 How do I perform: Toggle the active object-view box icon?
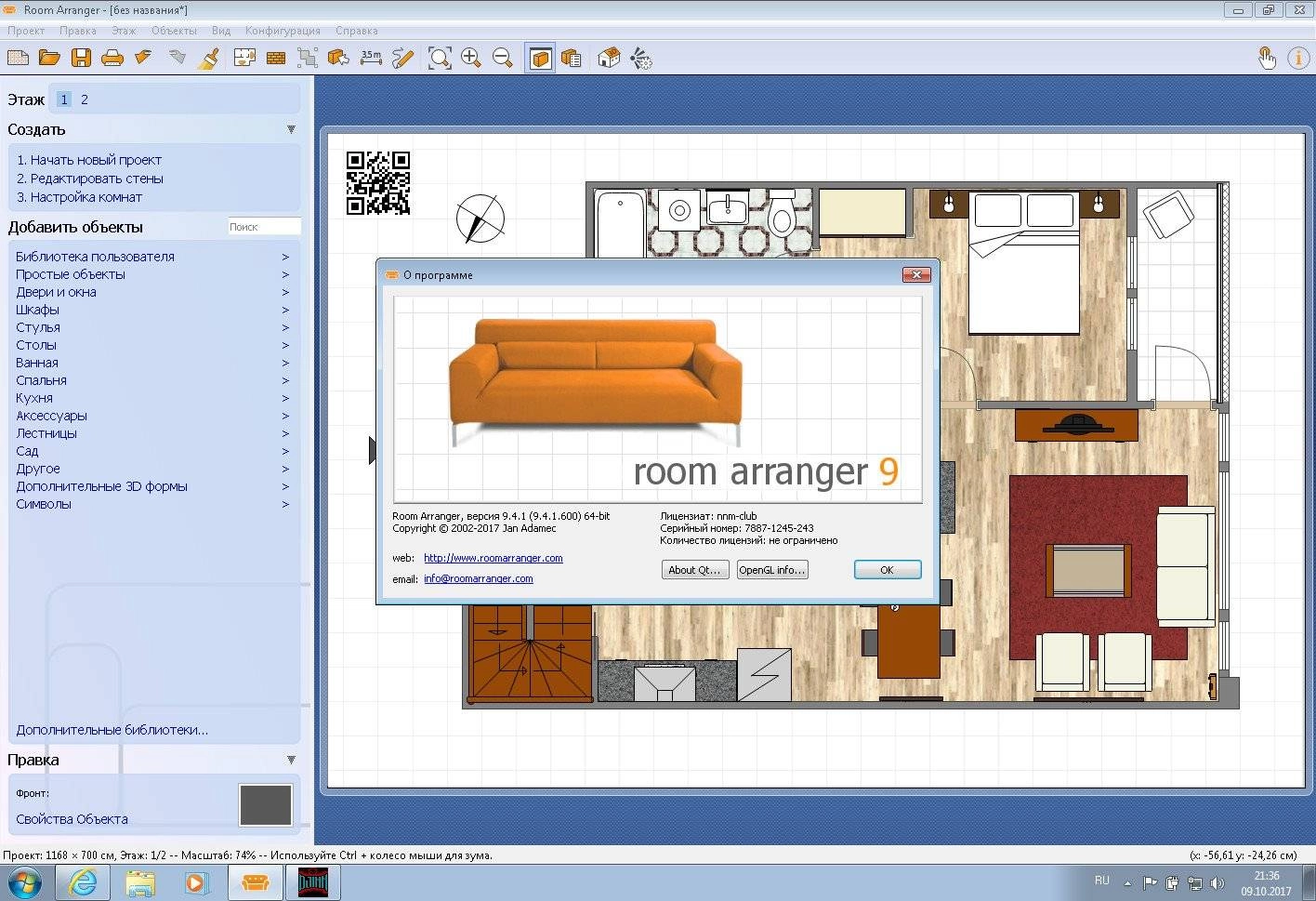(540, 58)
